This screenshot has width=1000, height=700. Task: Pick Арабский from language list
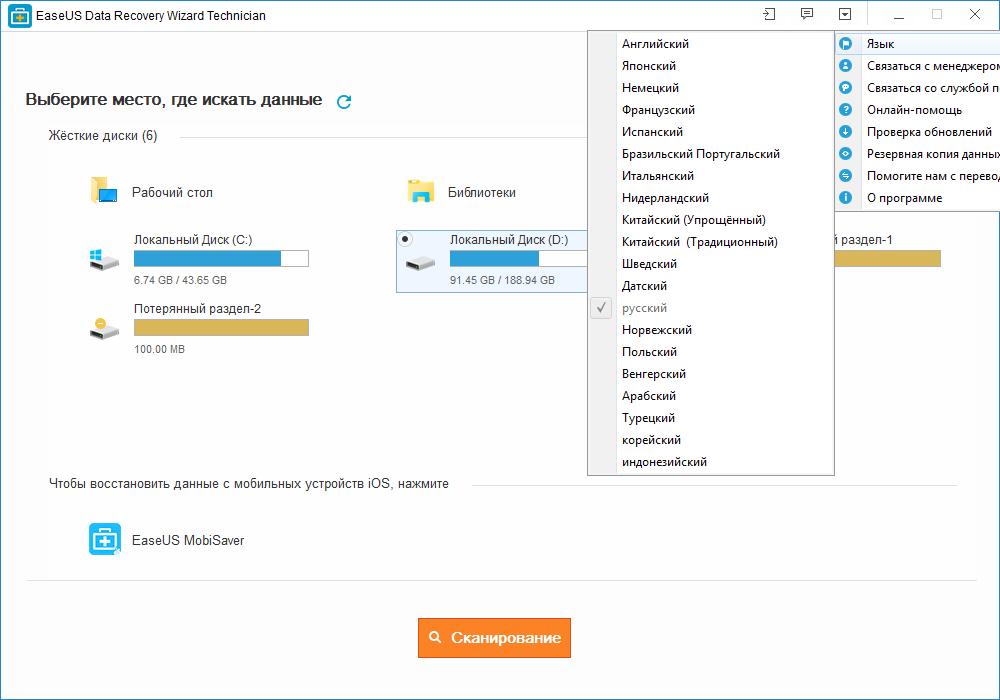(710, 396)
